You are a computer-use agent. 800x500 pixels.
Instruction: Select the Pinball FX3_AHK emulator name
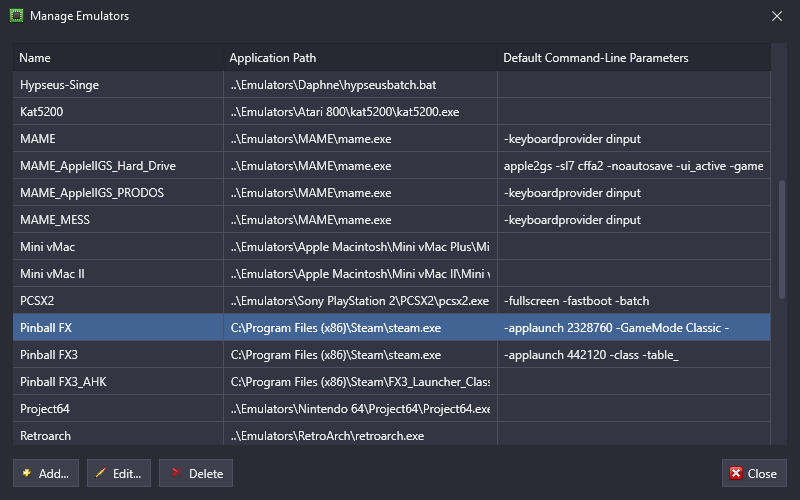click(x=63, y=382)
